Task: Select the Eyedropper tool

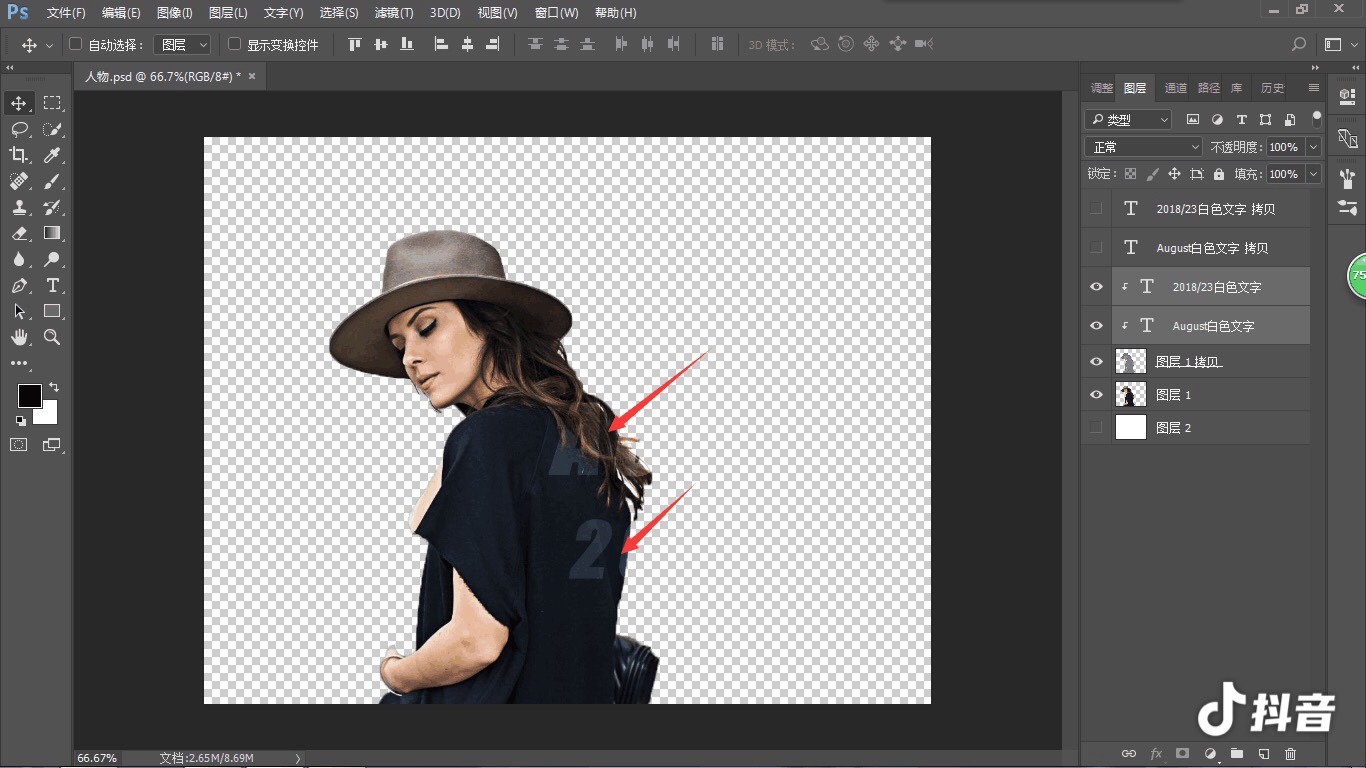Action: coord(52,155)
